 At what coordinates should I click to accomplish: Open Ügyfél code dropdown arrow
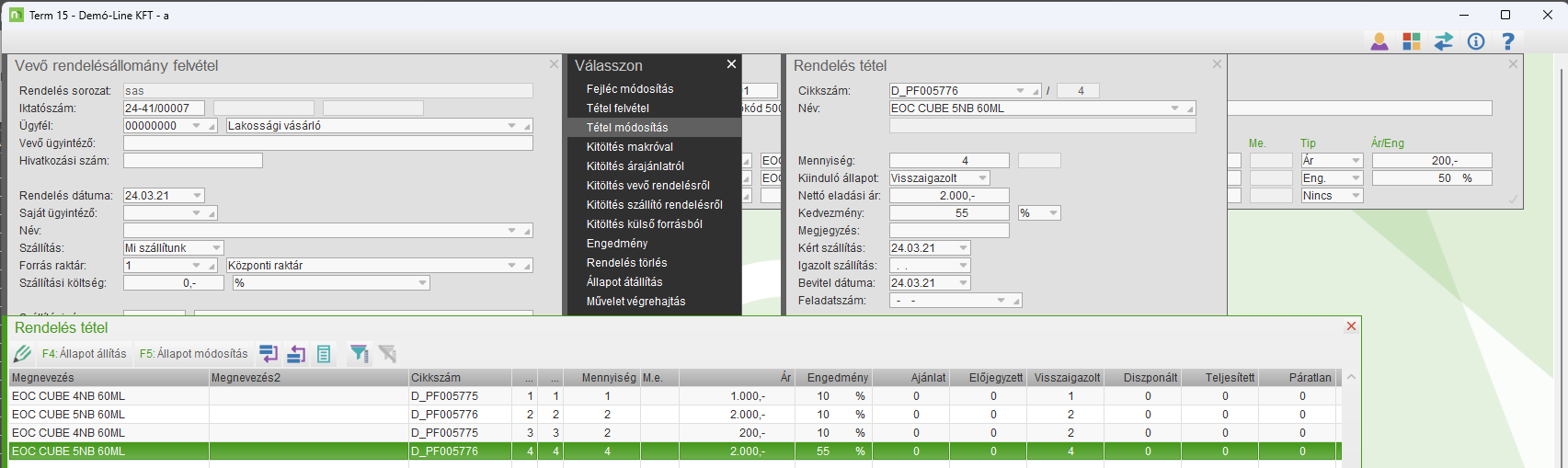coord(197,126)
